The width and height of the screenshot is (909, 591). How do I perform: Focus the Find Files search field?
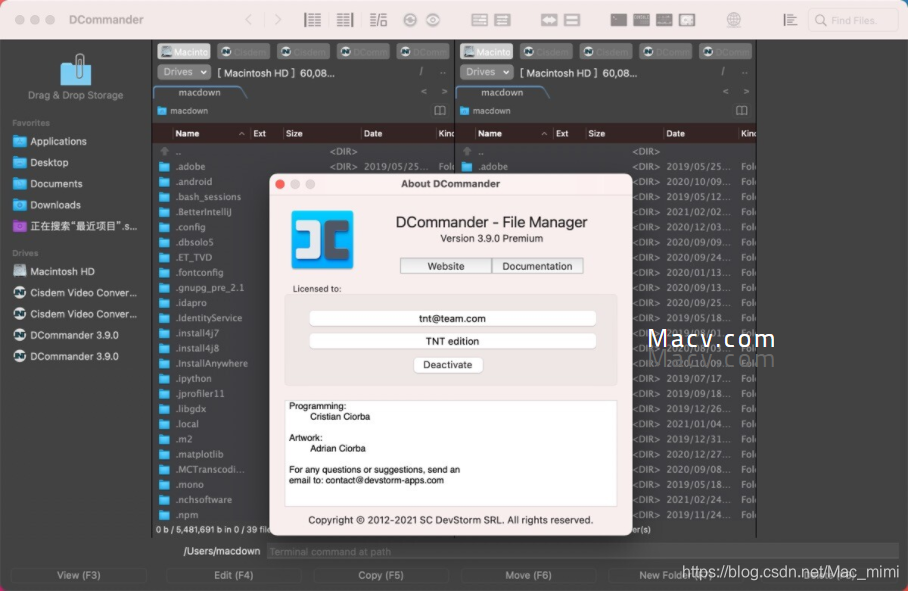tap(853, 20)
